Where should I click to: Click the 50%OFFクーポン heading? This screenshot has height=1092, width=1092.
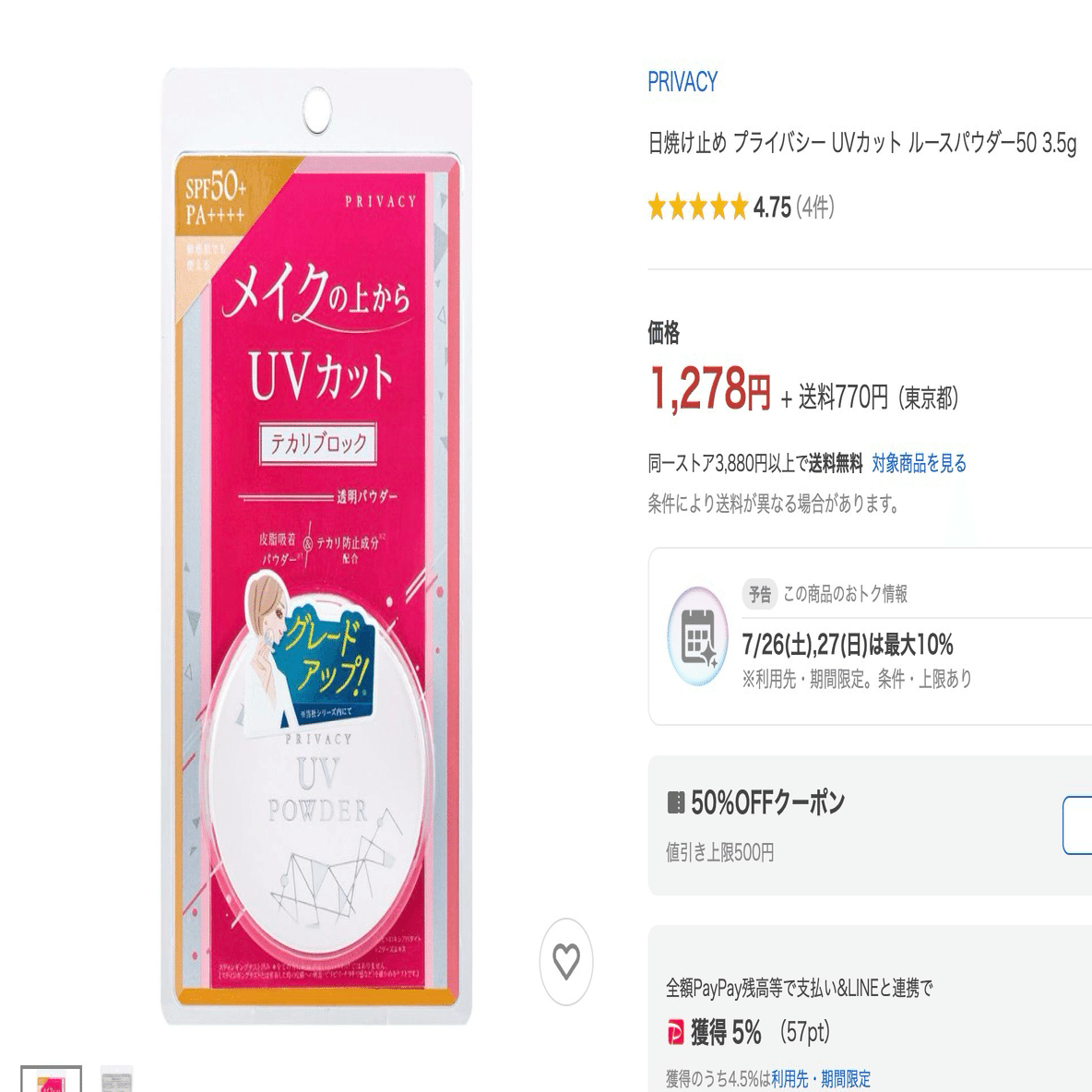coord(767,802)
